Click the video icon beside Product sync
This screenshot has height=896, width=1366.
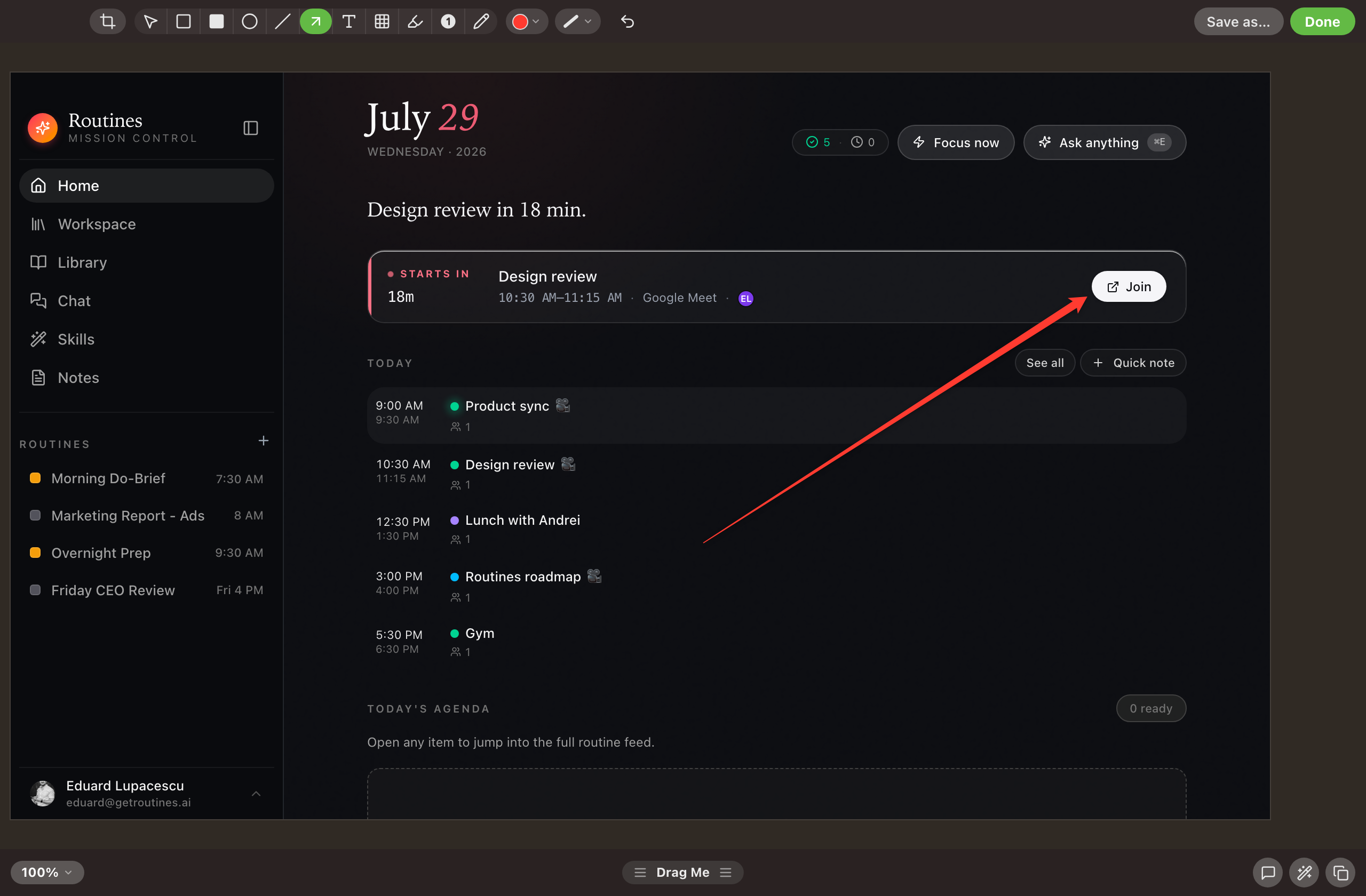click(562, 405)
